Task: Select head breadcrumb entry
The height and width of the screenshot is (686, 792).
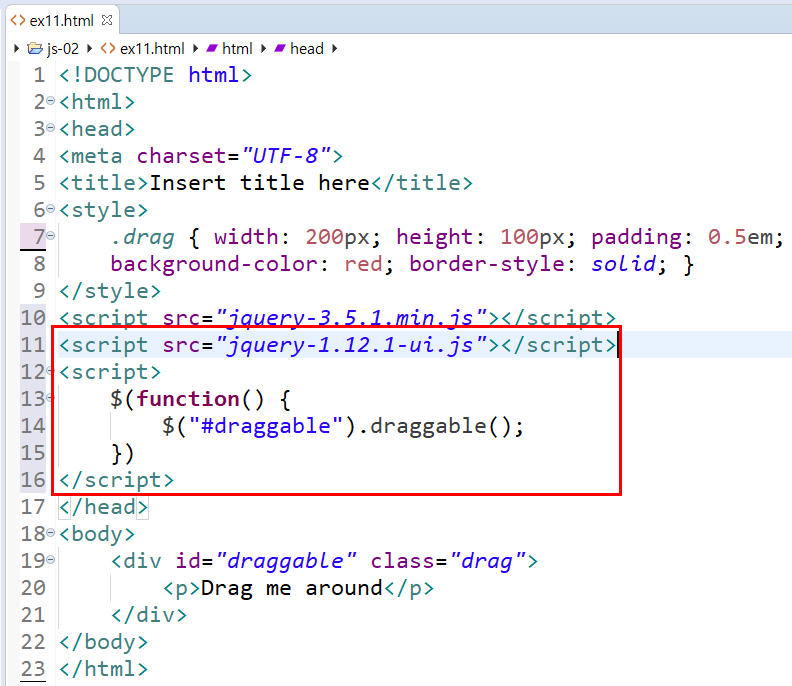Action: coord(307,48)
